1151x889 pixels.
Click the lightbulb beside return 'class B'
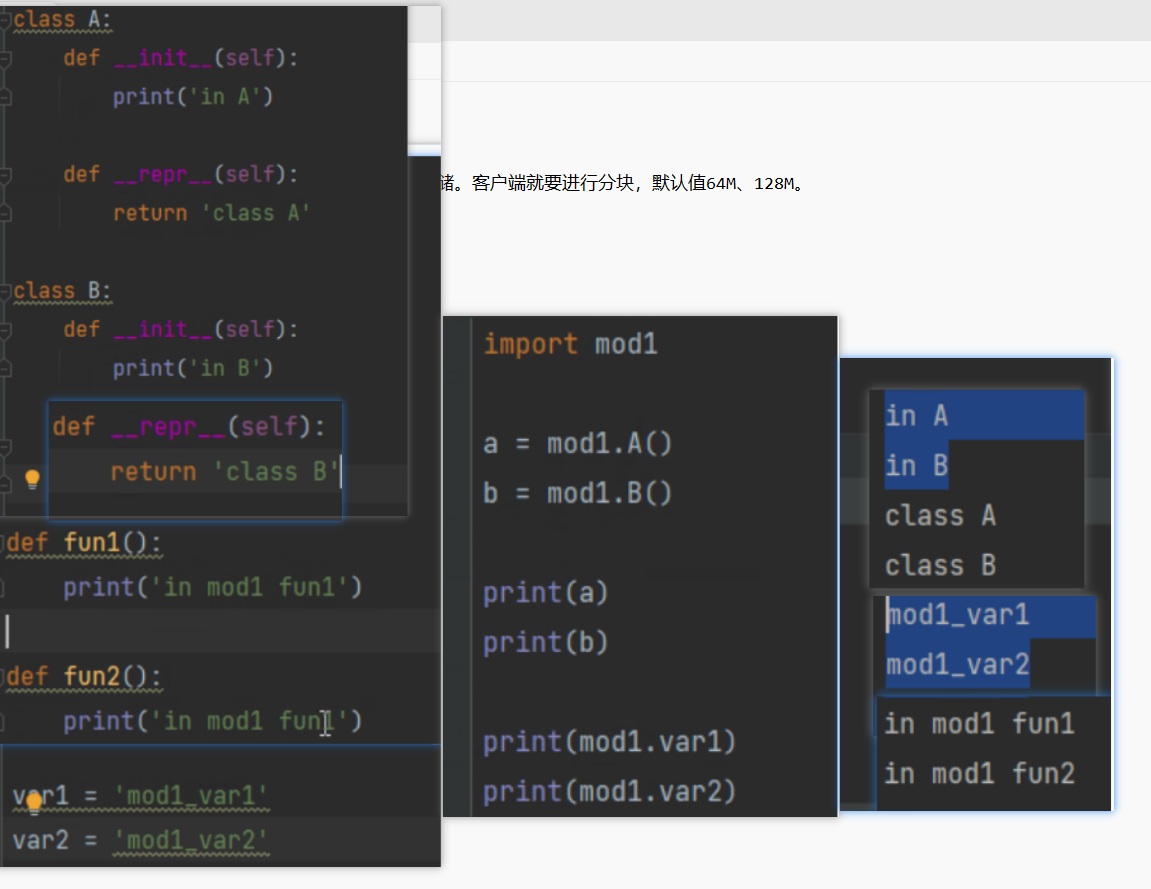(x=32, y=479)
